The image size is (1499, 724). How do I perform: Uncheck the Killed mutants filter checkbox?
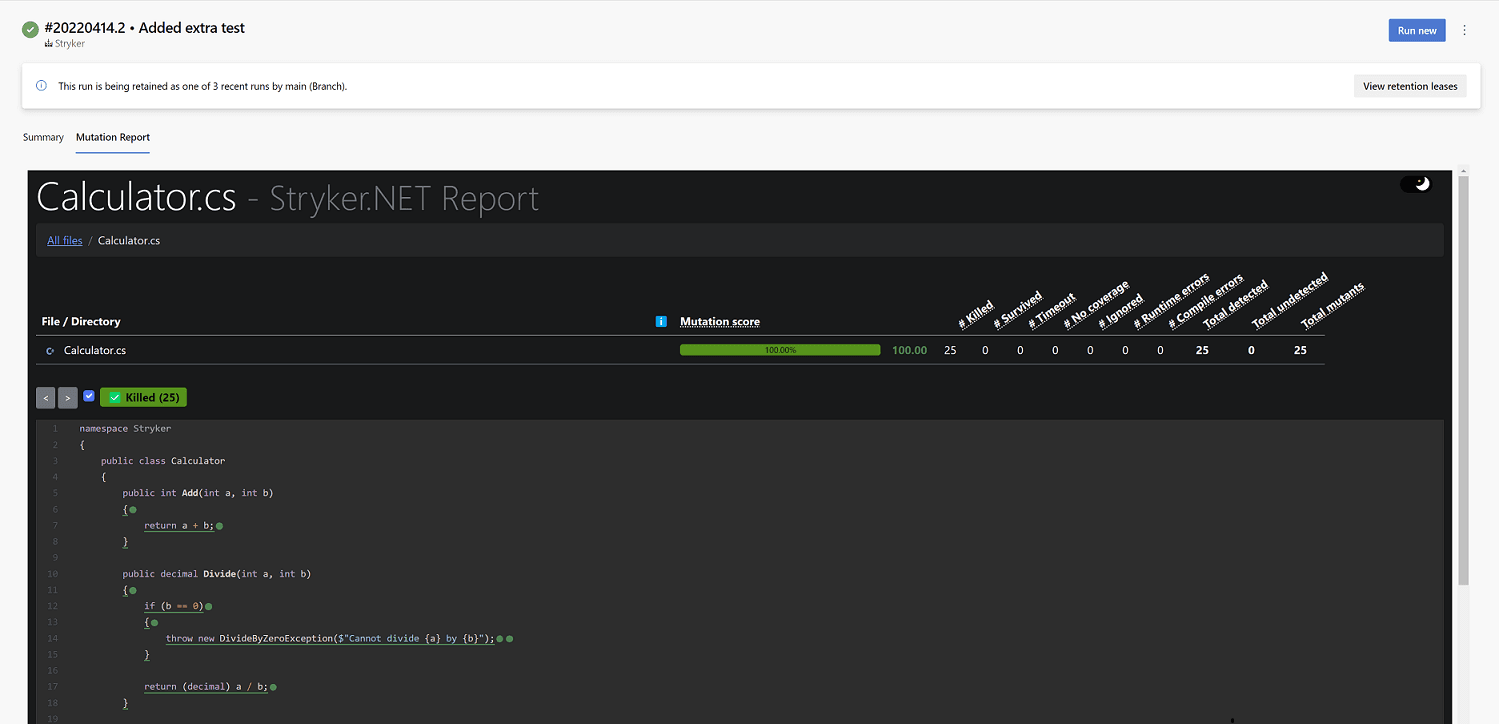click(x=89, y=396)
